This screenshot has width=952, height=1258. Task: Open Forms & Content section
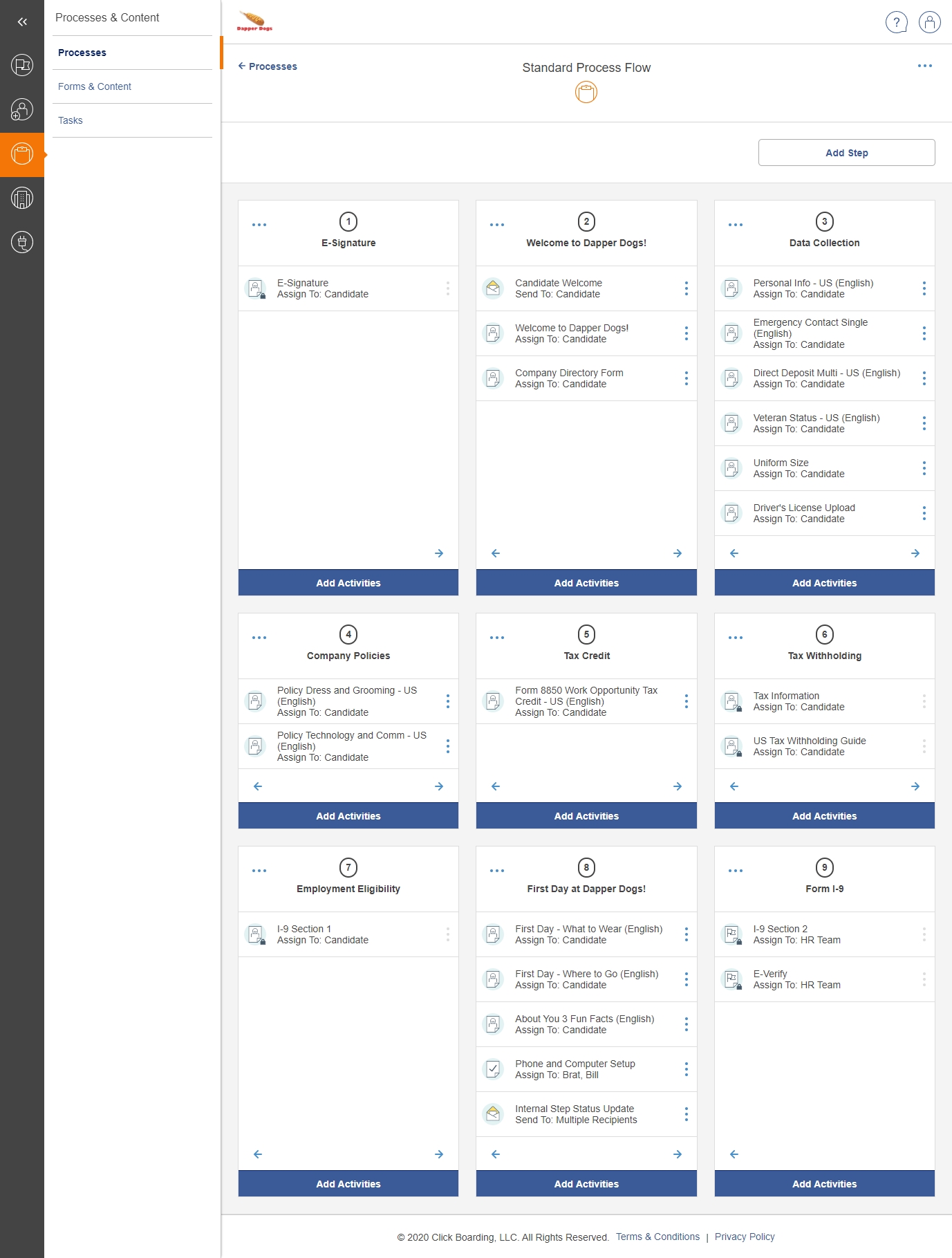click(95, 86)
